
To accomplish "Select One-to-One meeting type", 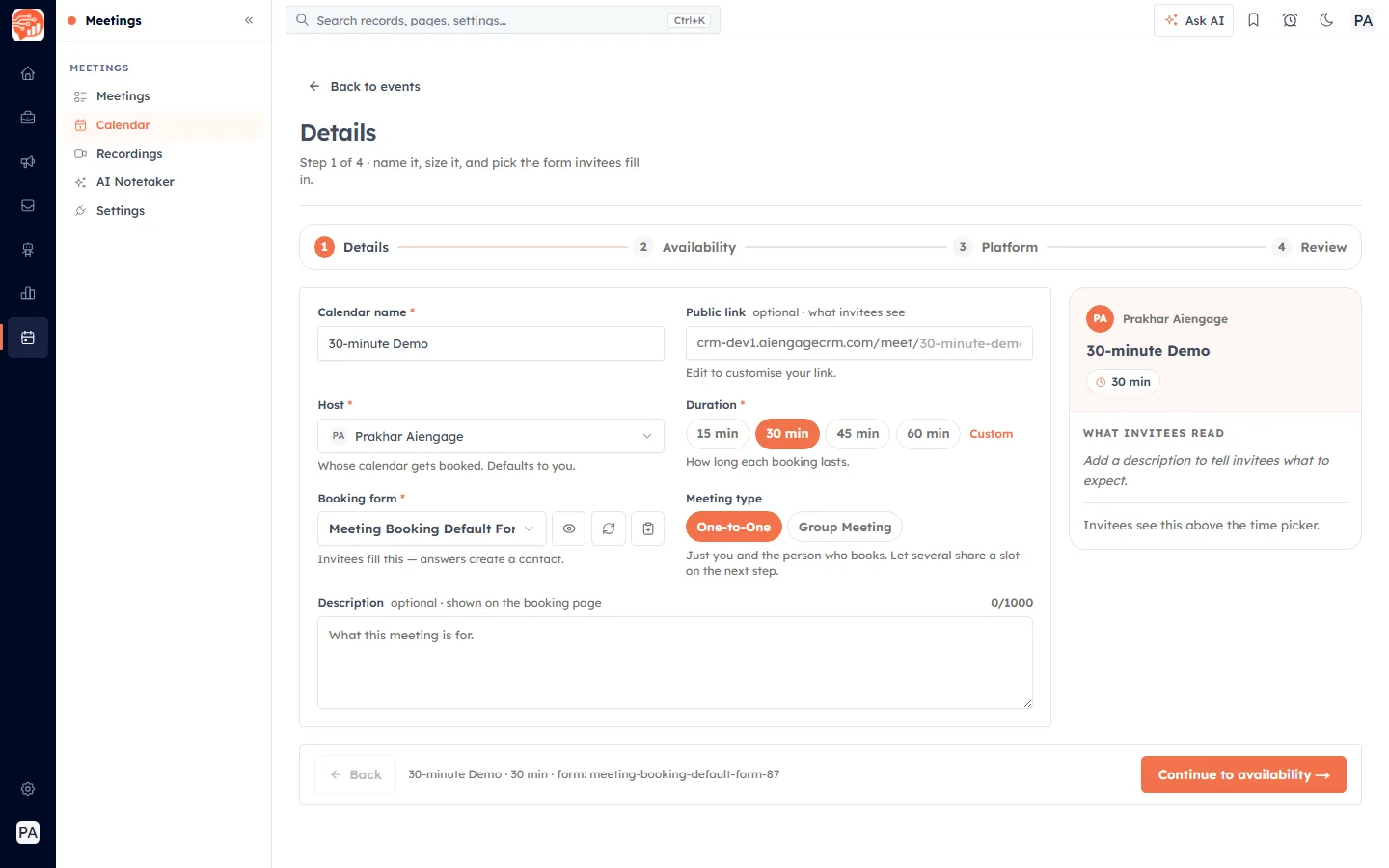I will pyautogui.click(x=734, y=528).
